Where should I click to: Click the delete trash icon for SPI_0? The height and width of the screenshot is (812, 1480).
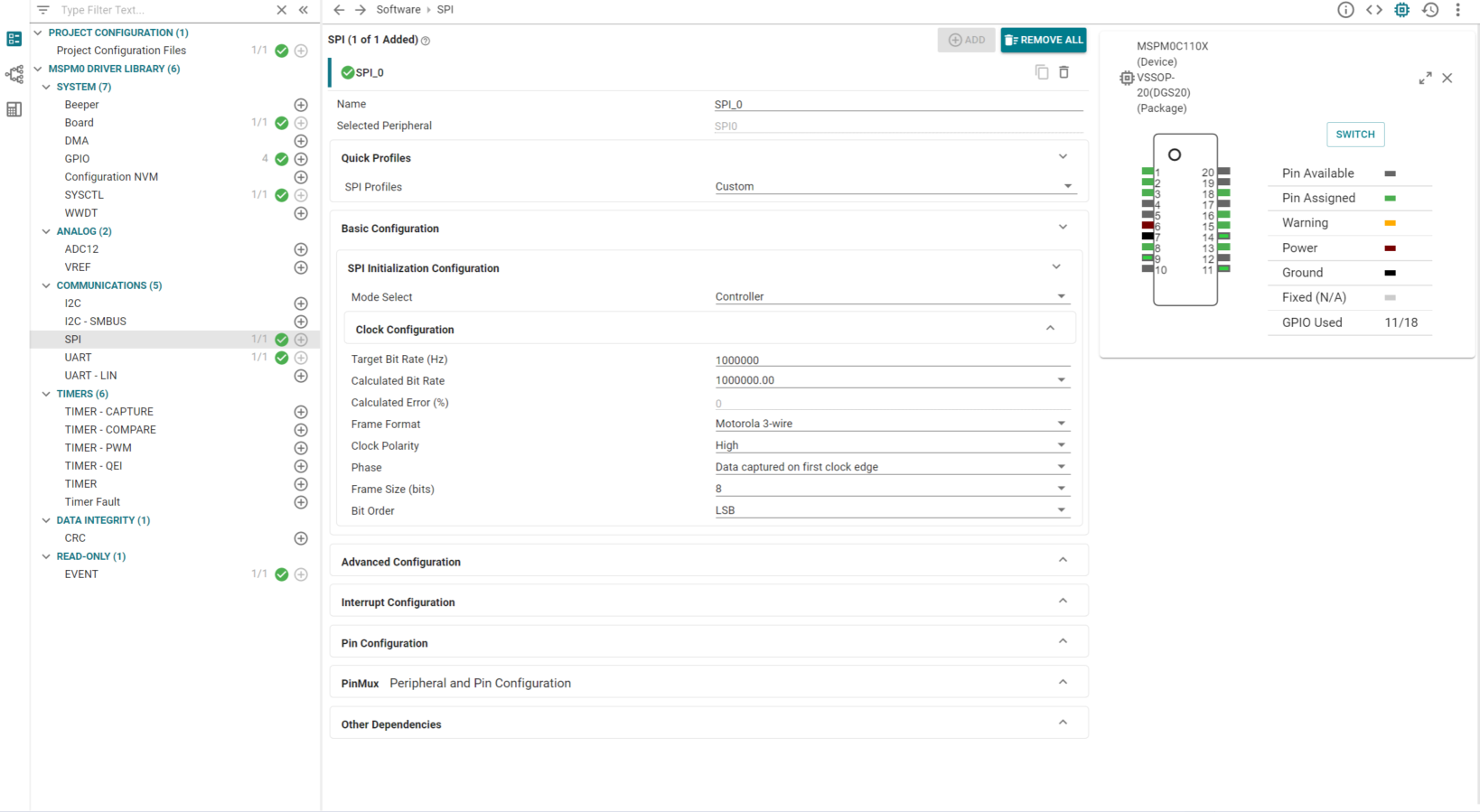(x=1063, y=72)
